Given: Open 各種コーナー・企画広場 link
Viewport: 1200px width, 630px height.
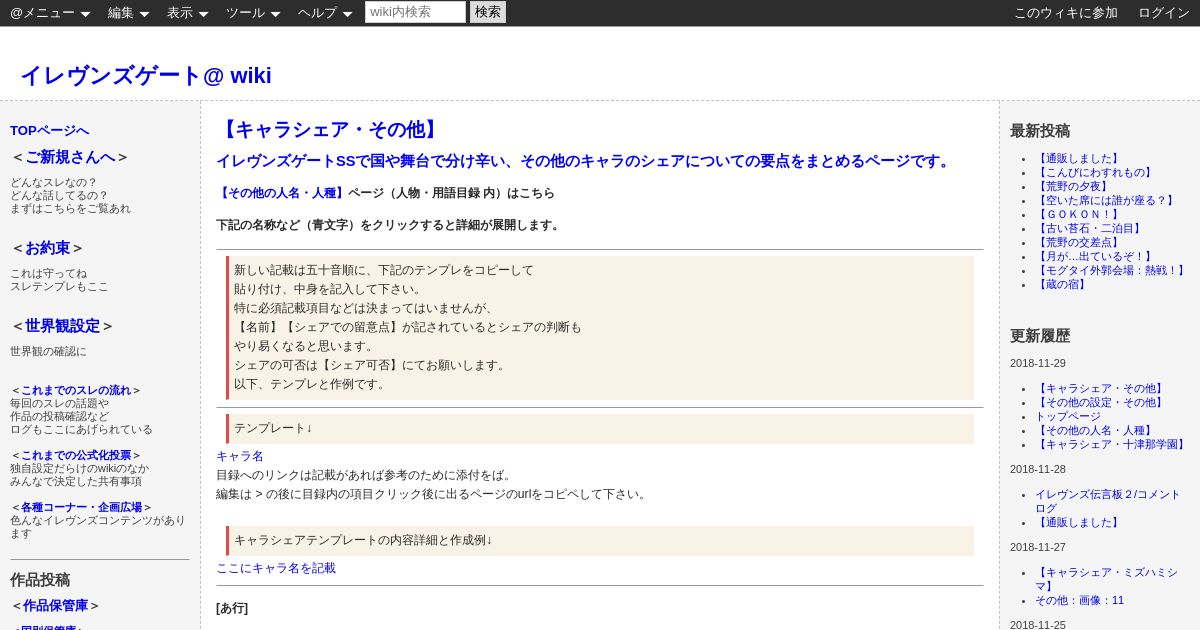Looking at the screenshot, I should tap(82, 507).
